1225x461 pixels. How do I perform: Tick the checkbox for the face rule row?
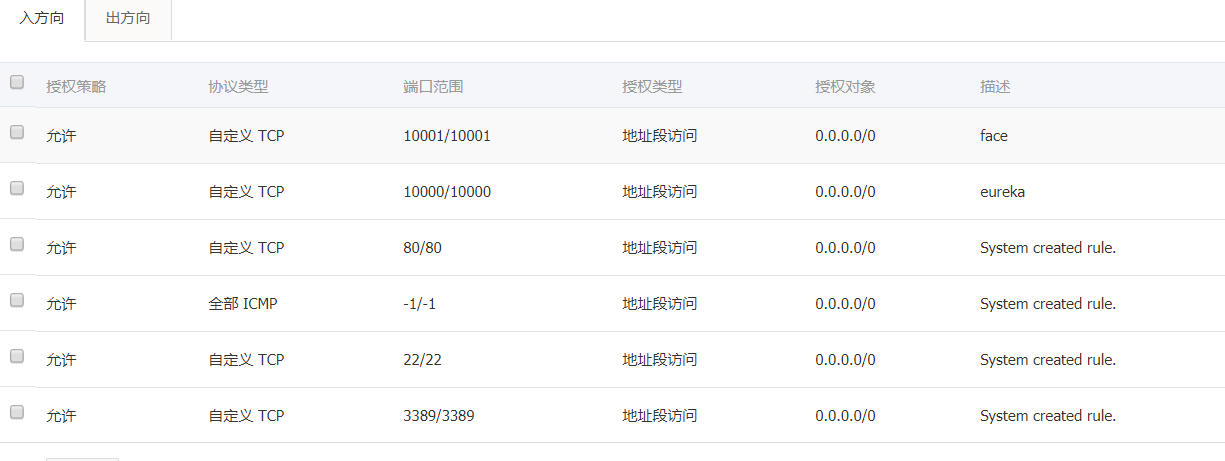tap(17, 132)
